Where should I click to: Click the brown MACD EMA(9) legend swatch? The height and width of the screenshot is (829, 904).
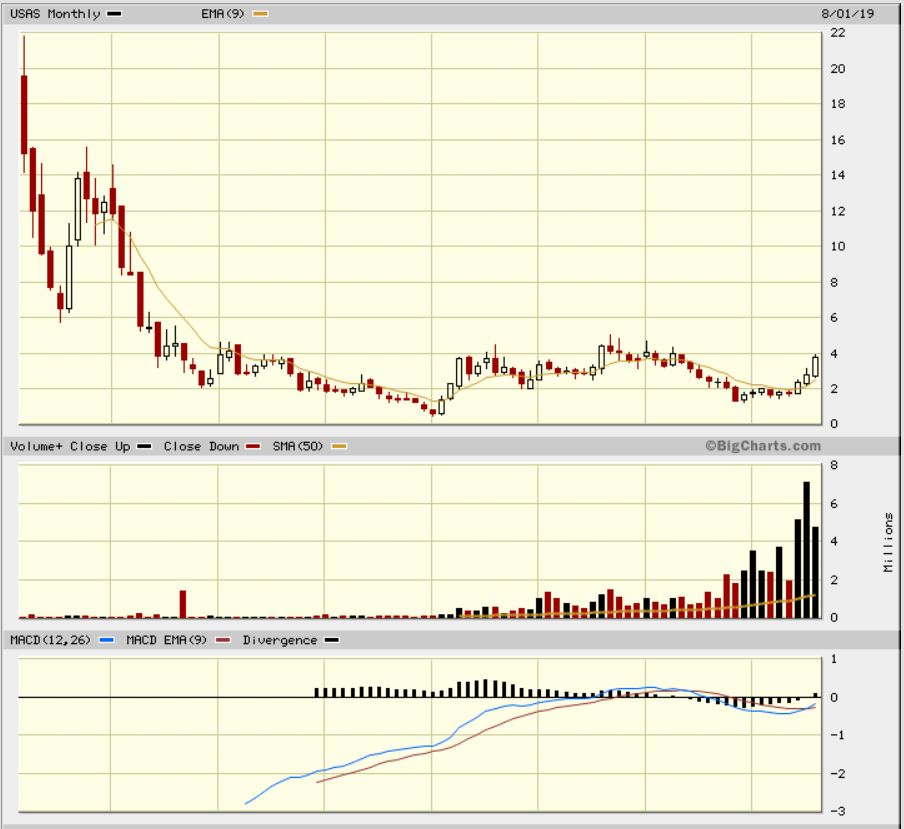223,641
